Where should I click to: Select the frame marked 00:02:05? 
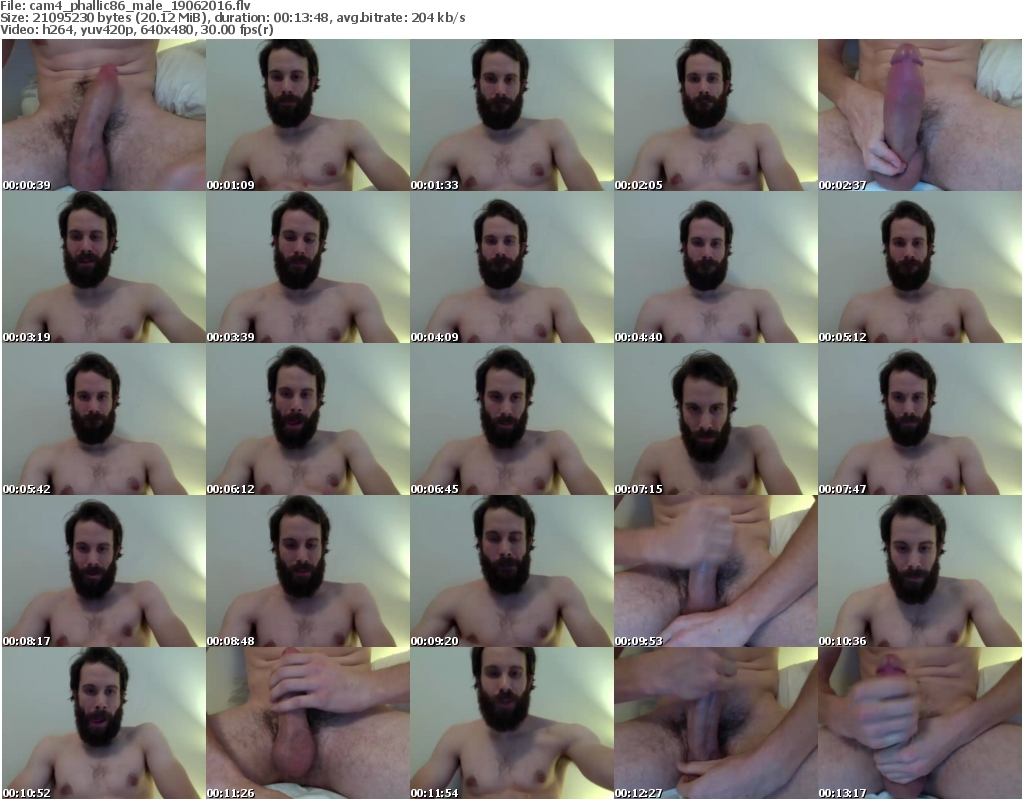pos(715,115)
